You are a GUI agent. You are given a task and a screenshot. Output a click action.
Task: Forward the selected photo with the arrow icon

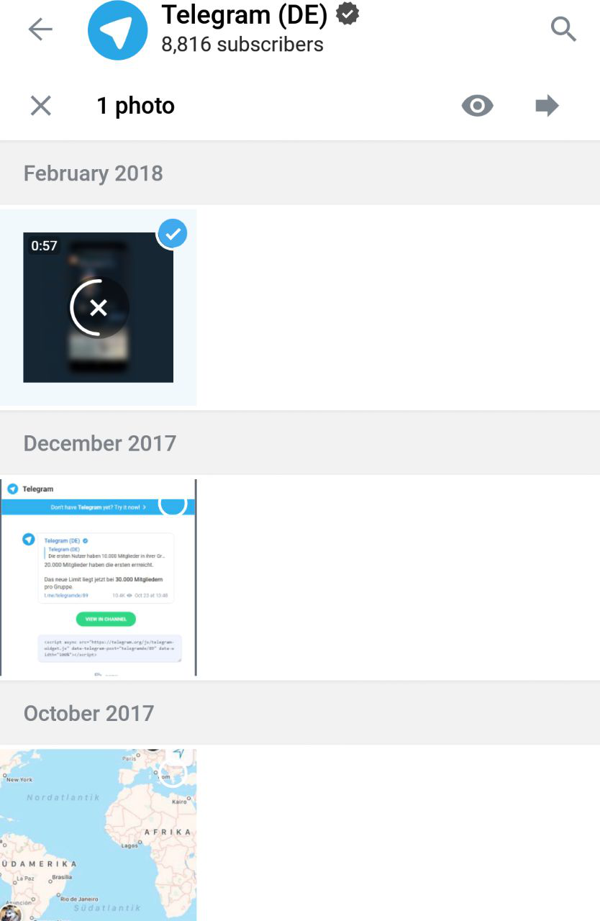pyautogui.click(x=547, y=106)
